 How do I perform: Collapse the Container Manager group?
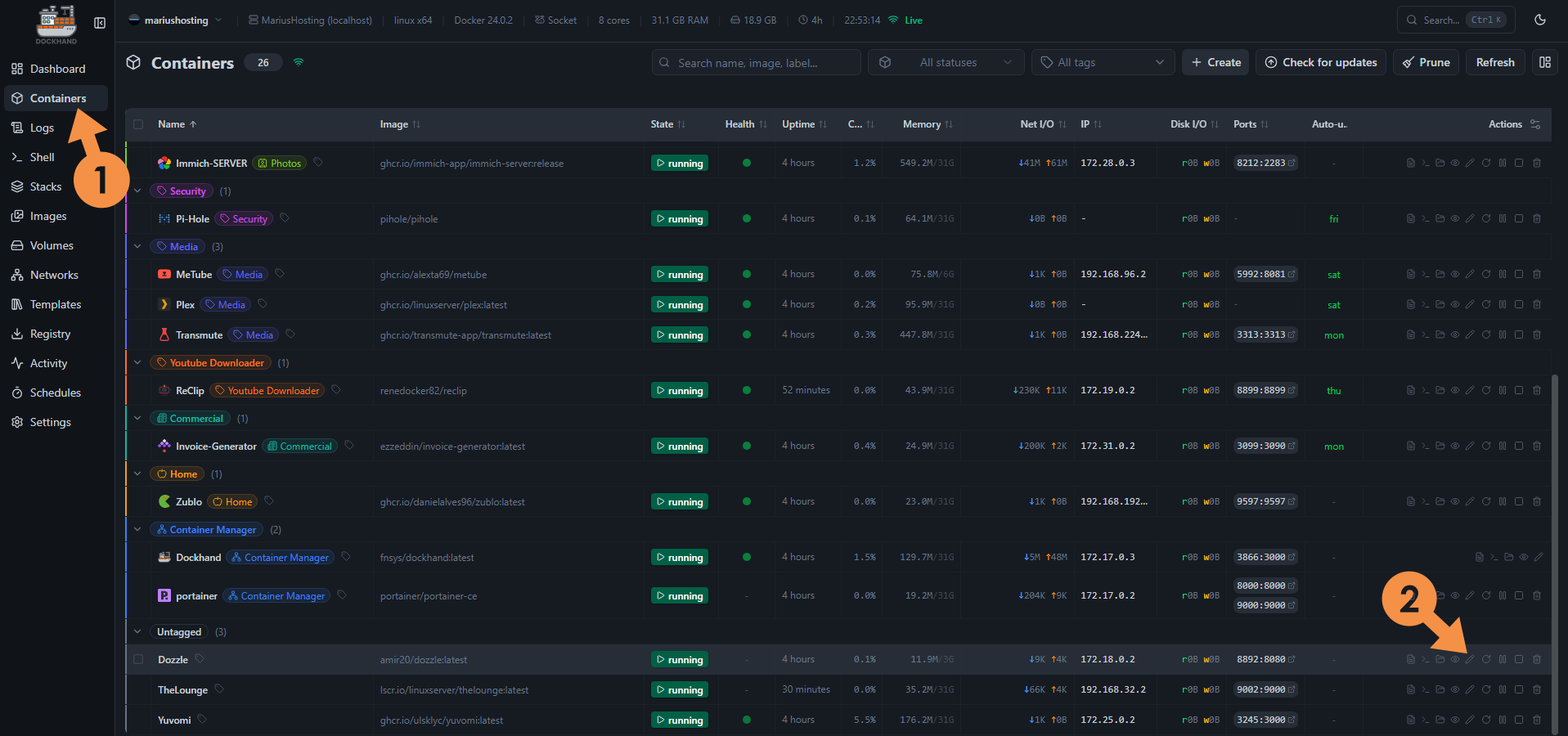[x=137, y=529]
